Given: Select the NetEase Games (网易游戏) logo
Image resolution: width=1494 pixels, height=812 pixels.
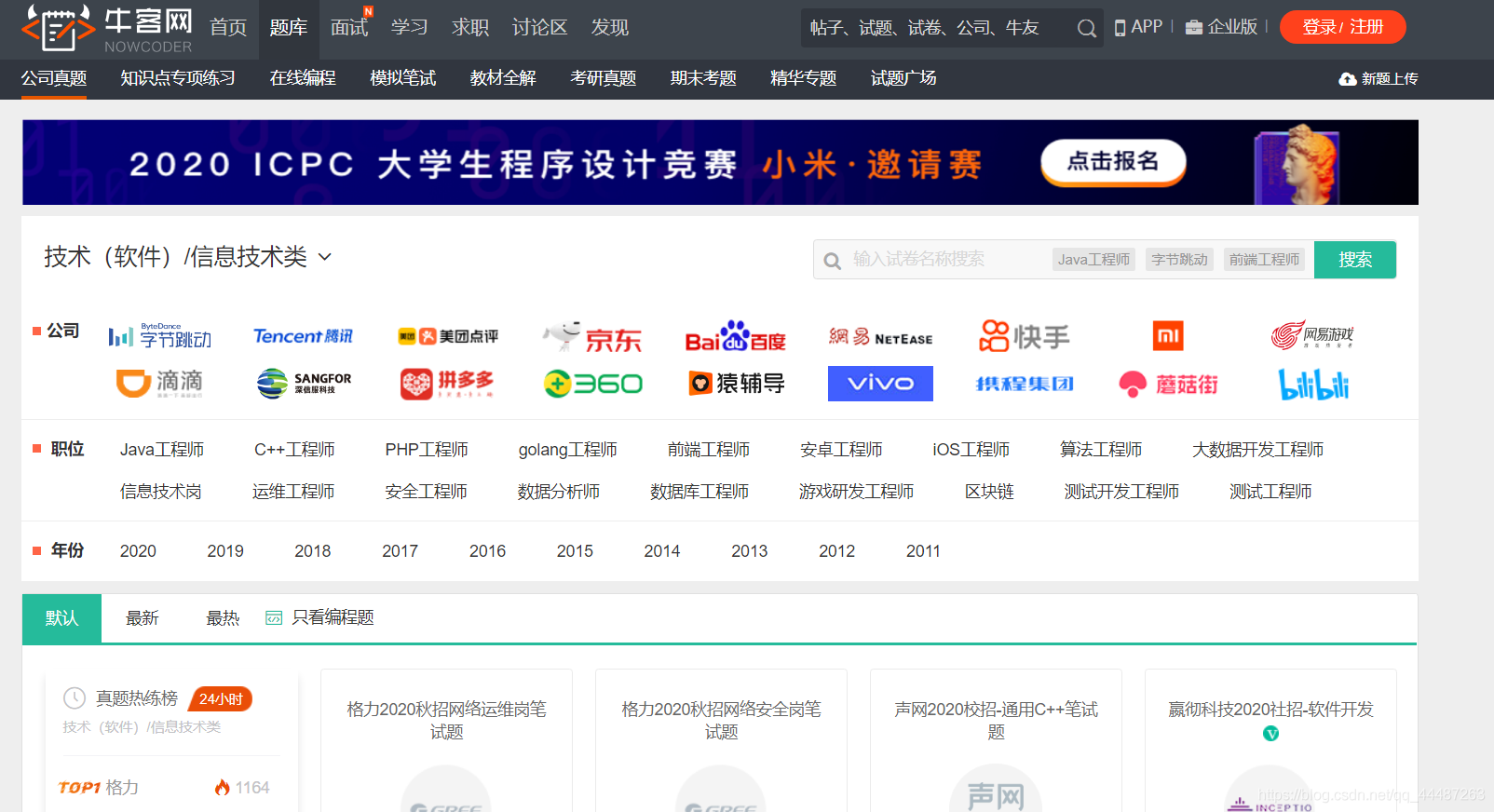Looking at the screenshot, I should [1312, 335].
